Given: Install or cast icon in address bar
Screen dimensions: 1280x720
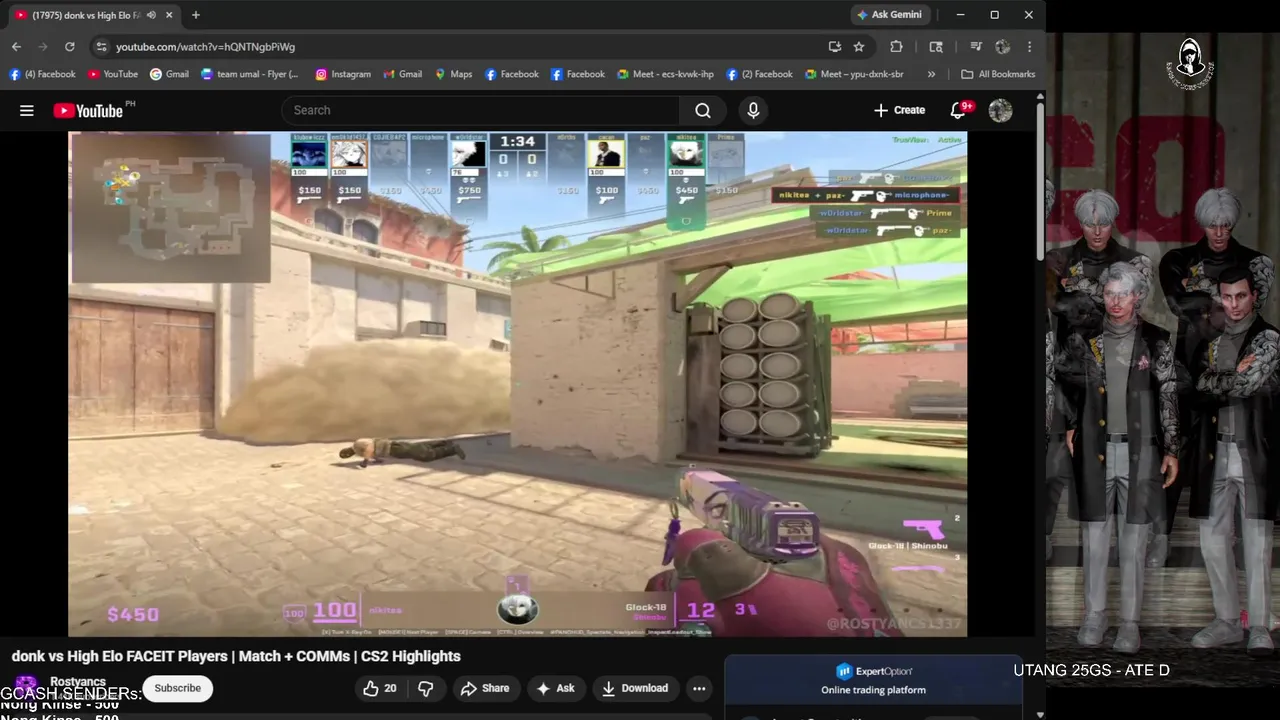Looking at the screenshot, I should point(835,46).
